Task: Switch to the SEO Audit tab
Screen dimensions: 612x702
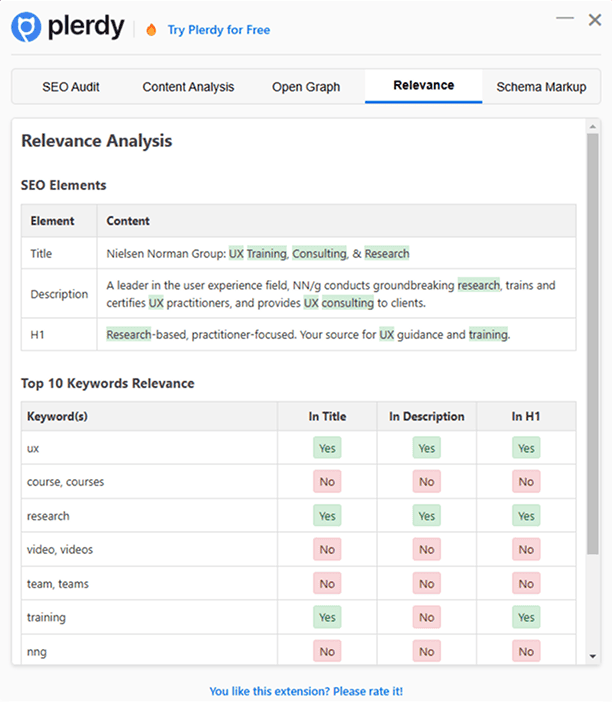Action: [x=71, y=87]
